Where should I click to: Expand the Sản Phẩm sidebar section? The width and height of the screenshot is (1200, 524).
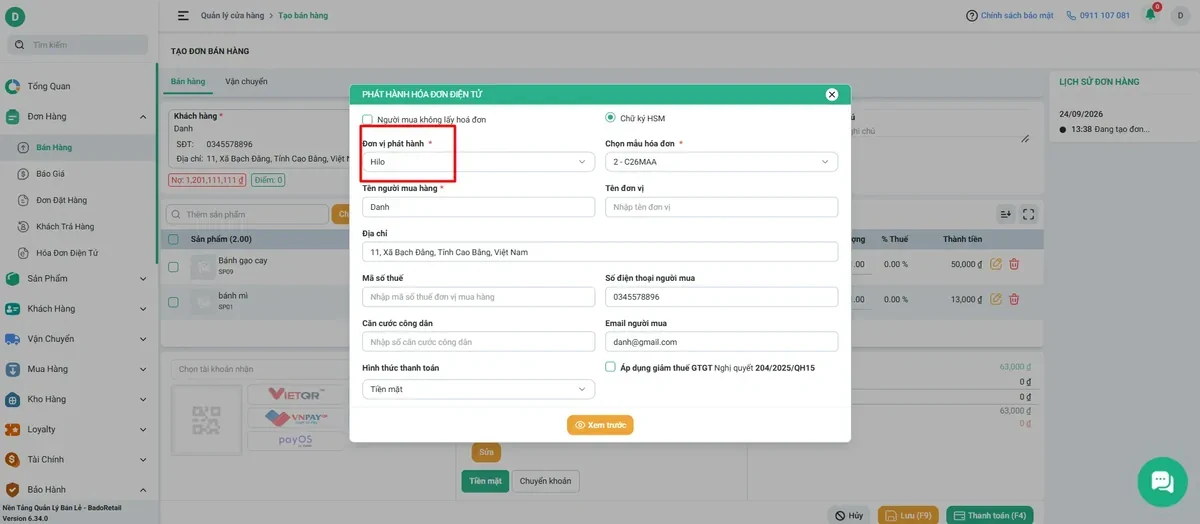click(78, 279)
